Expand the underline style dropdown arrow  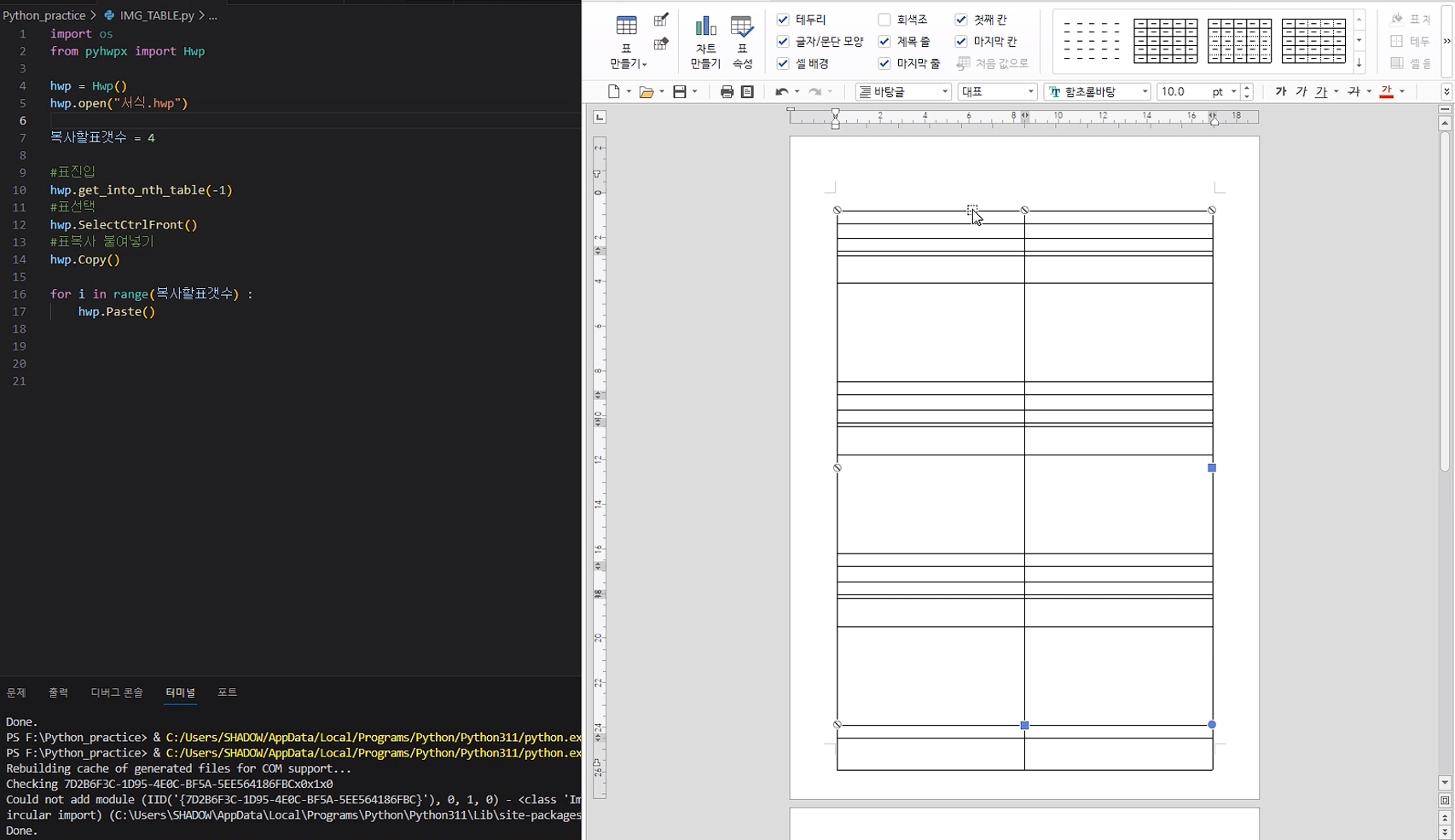coord(1336,91)
